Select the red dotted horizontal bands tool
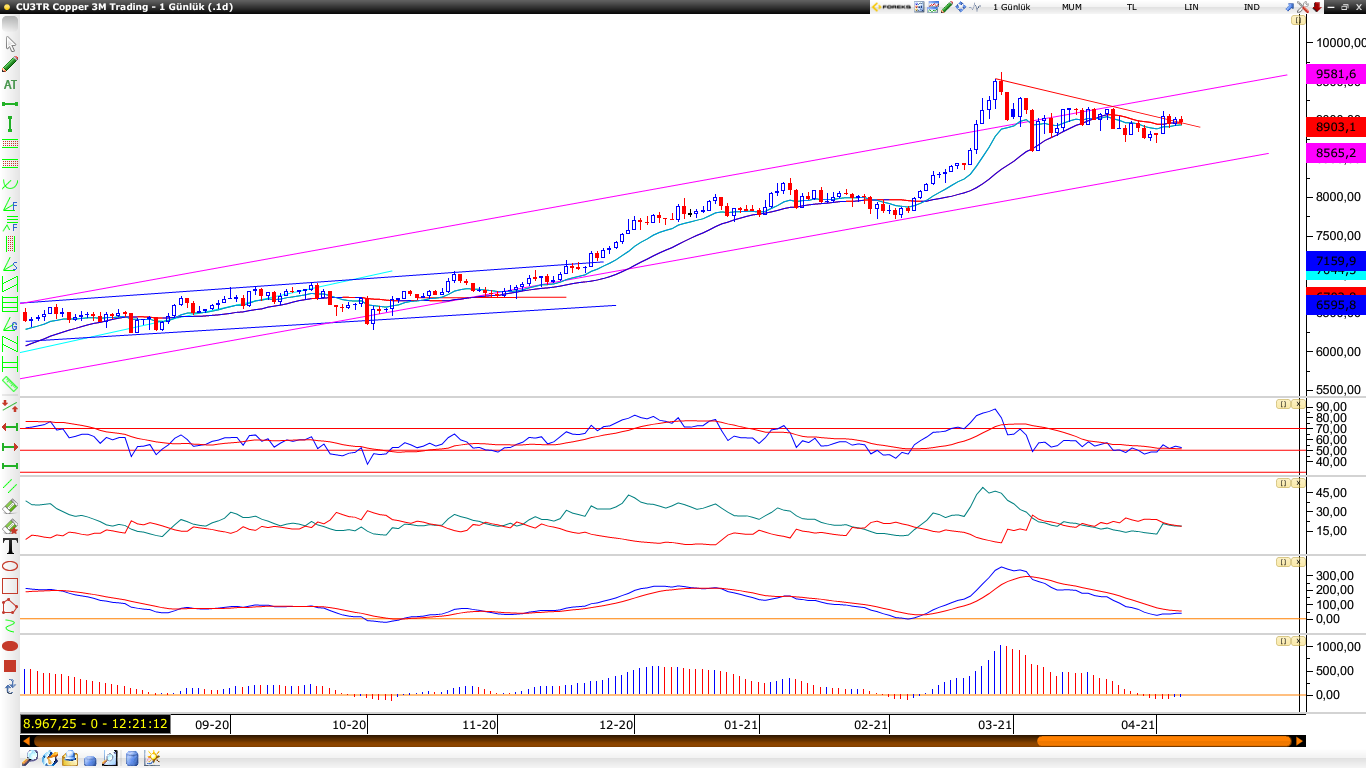This screenshot has width=1366, height=768. [11, 144]
